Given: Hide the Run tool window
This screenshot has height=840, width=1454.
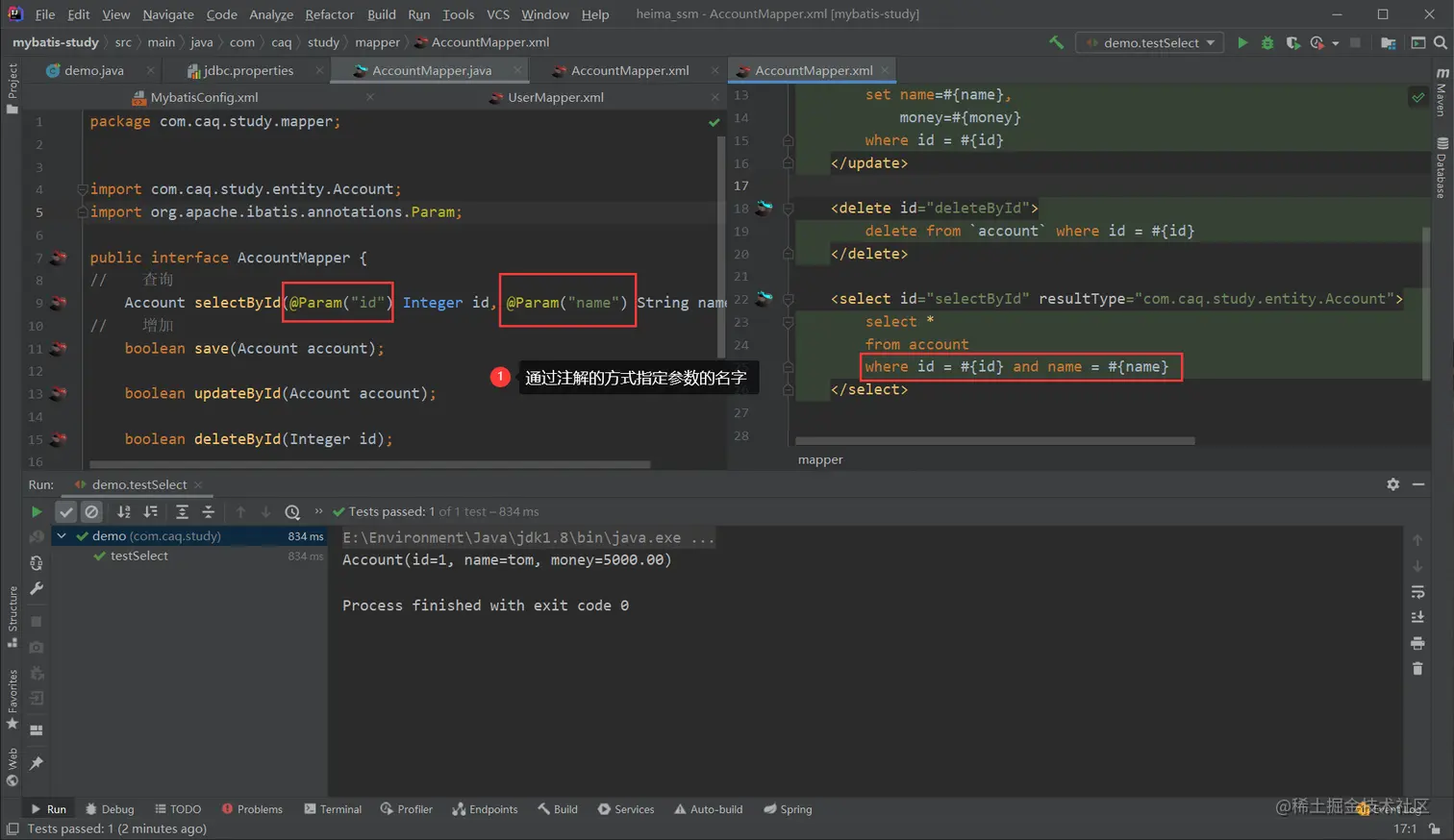Looking at the screenshot, I should click(1418, 484).
